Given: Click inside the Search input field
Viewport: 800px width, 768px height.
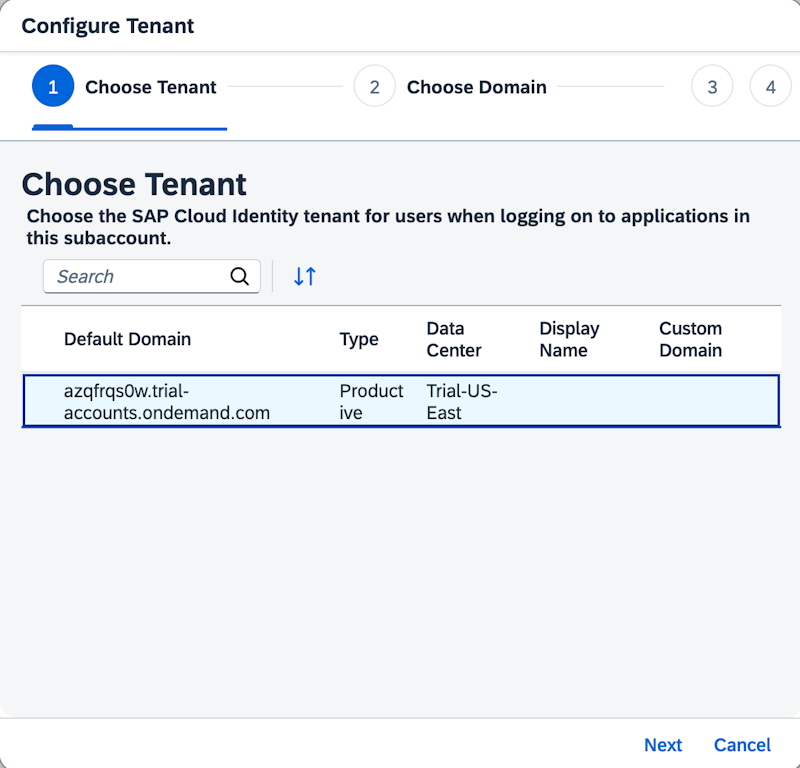Looking at the screenshot, I should [x=135, y=277].
